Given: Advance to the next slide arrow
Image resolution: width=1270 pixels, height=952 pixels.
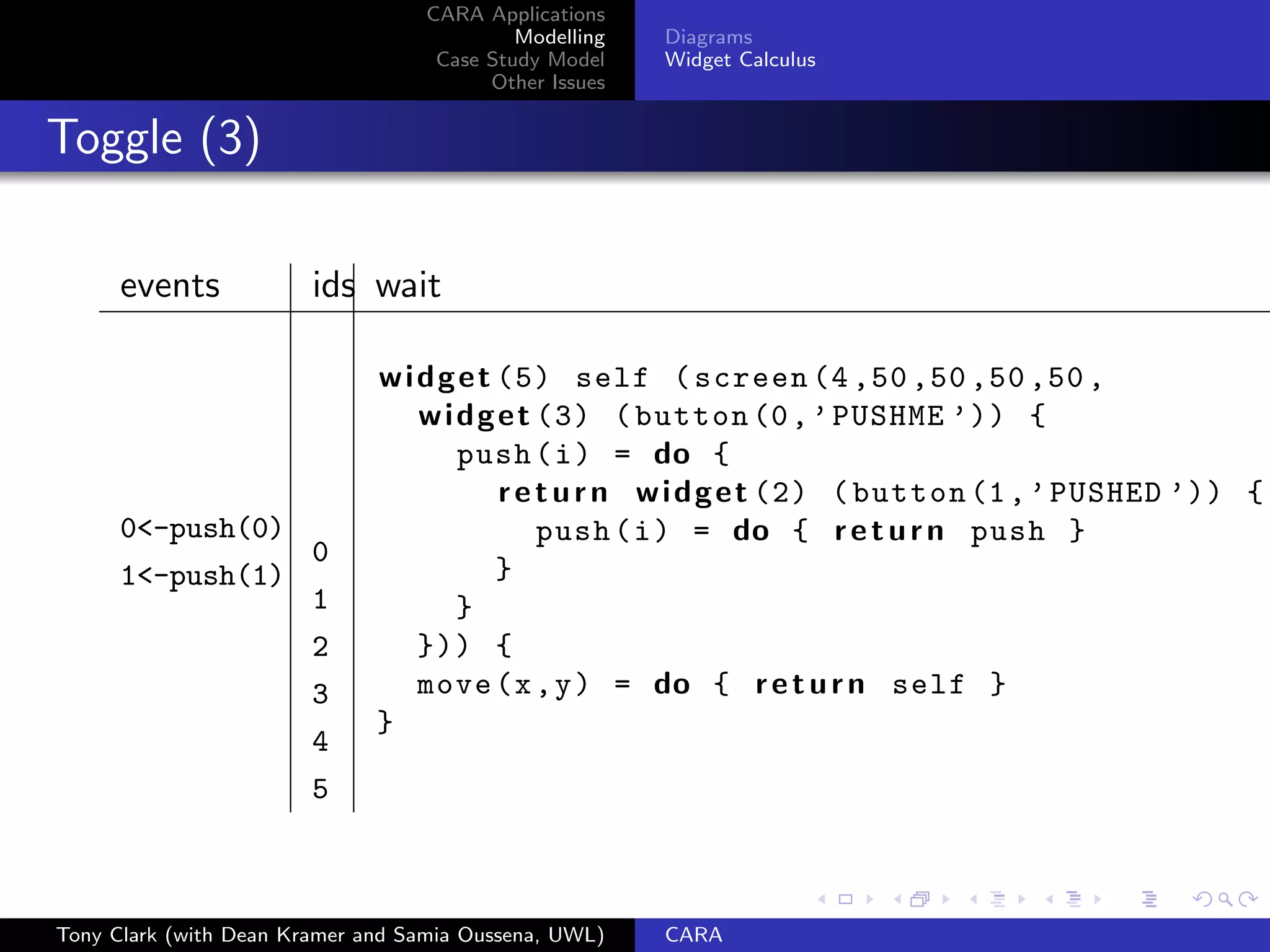Looking at the screenshot, I should [869, 899].
